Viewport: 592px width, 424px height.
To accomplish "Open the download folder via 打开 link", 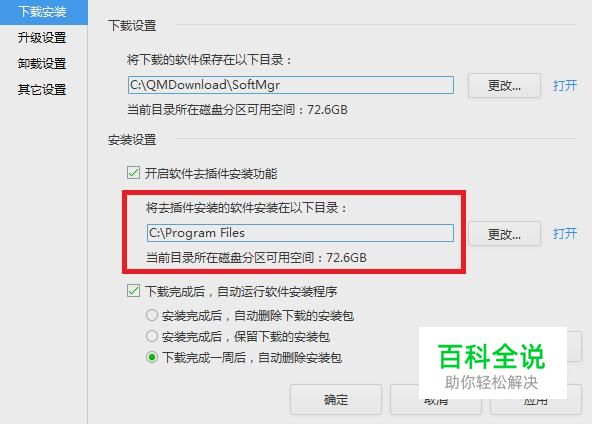I will pyautogui.click(x=565, y=86).
